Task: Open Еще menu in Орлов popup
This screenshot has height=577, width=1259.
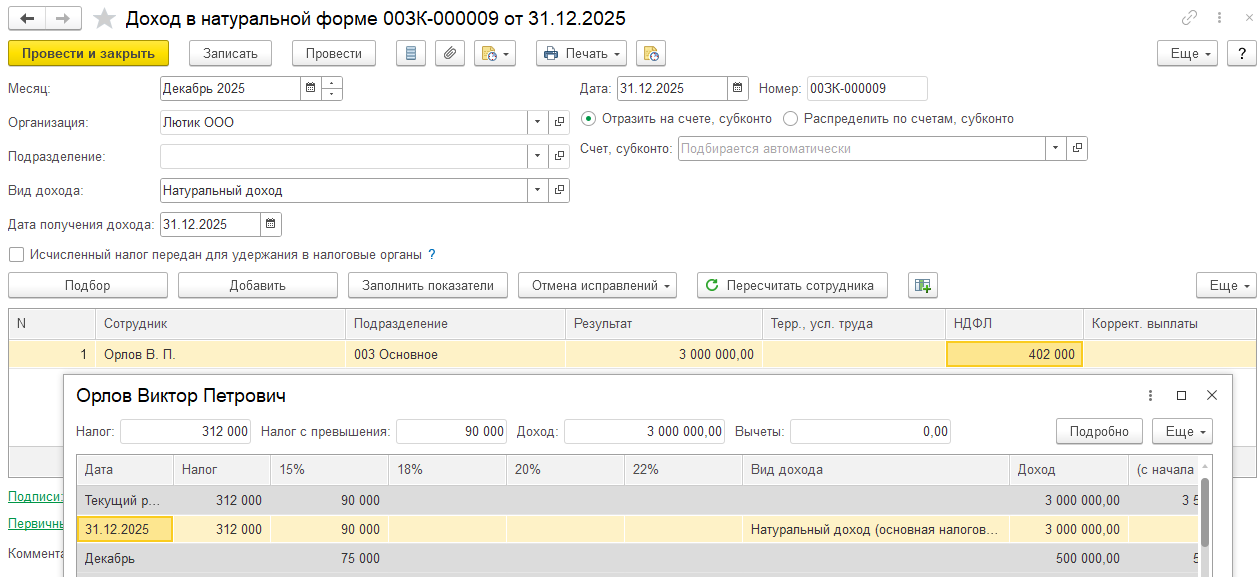Action: point(1181,431)
